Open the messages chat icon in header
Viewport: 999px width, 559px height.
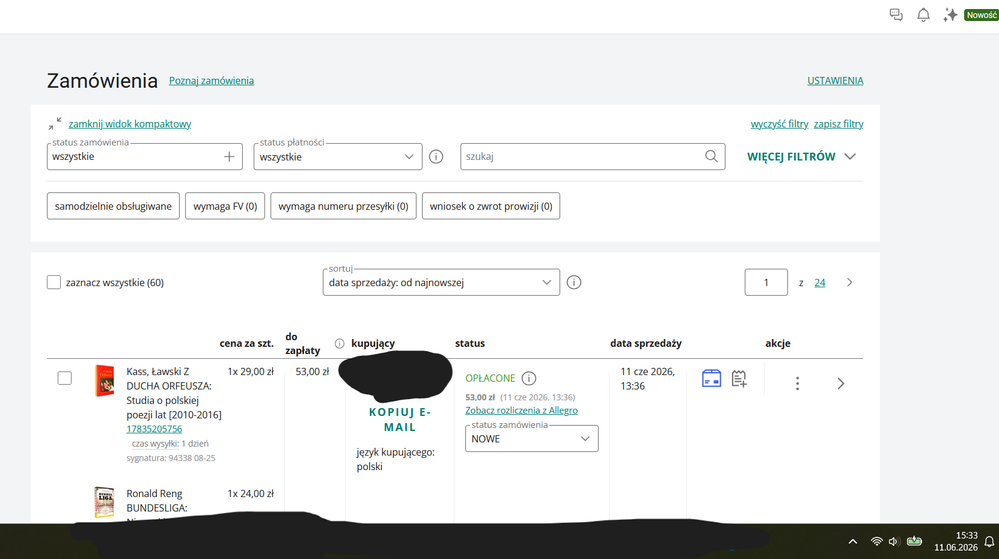tap(896, 15)
